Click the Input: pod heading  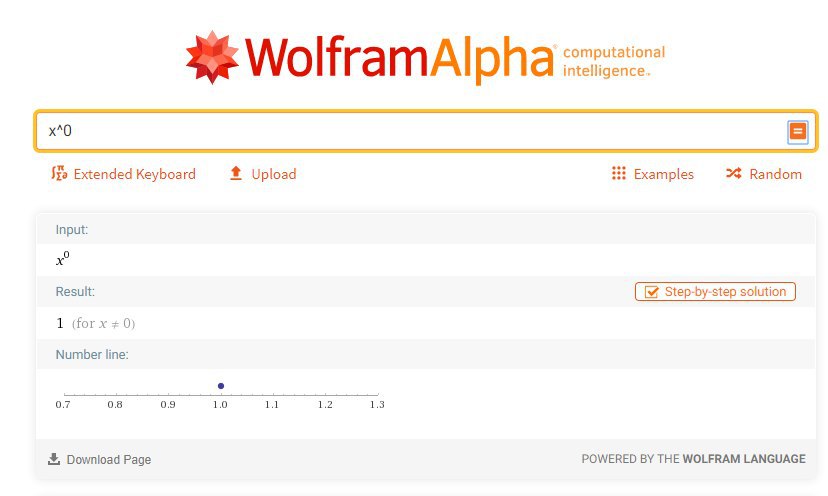click(x=72, y=230)
